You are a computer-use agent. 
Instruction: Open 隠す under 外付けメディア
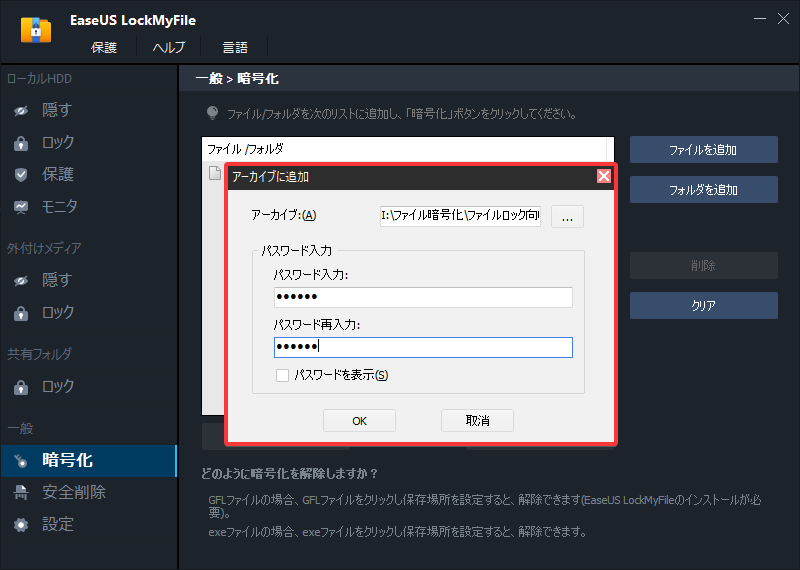pos(57,280)
